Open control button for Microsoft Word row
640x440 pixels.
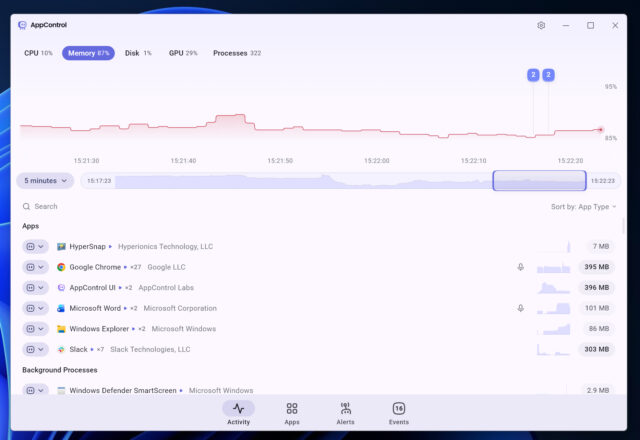[x=31, y=308]
